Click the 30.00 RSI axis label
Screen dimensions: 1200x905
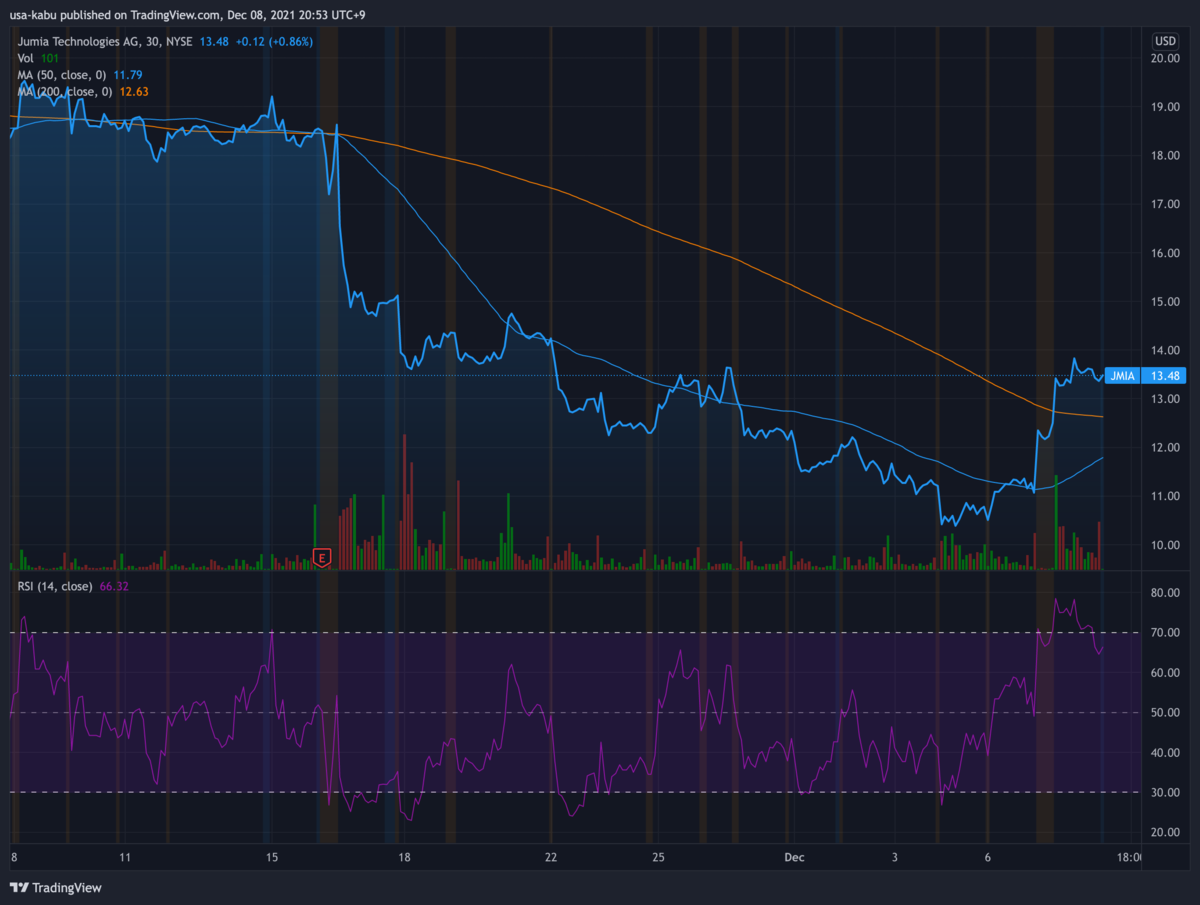tap(1164, 793)
